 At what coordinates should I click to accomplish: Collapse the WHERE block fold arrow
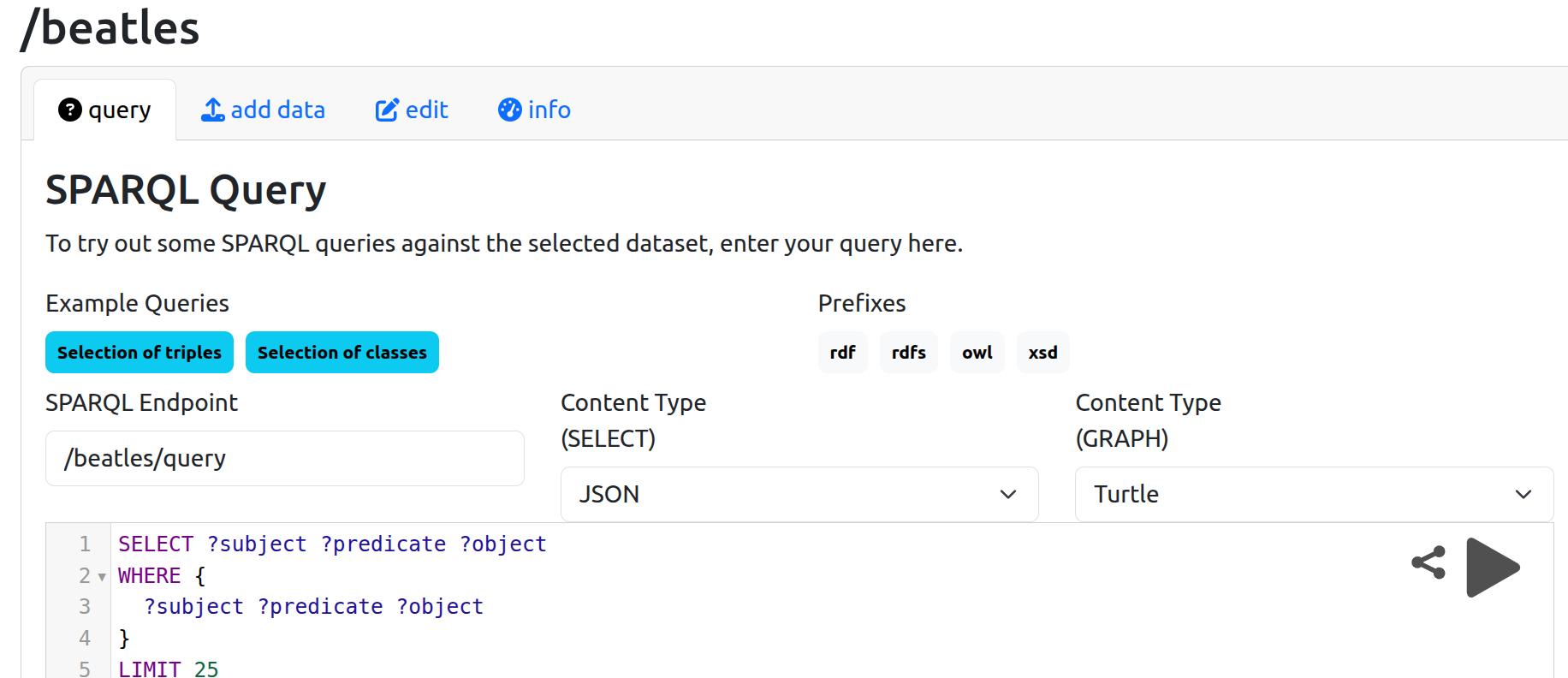pyautogui.click(x=102, y=577)
